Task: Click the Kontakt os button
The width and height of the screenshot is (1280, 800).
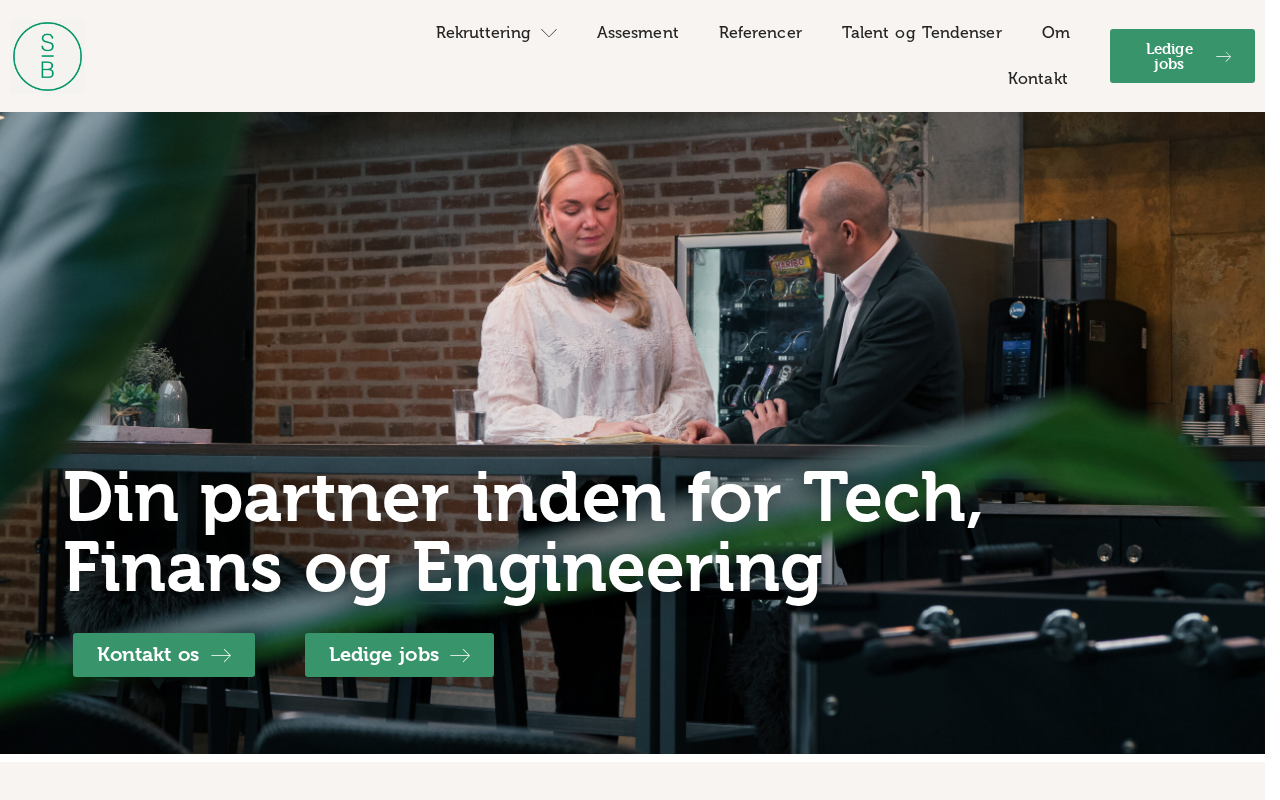Action: tap(164, 655)
